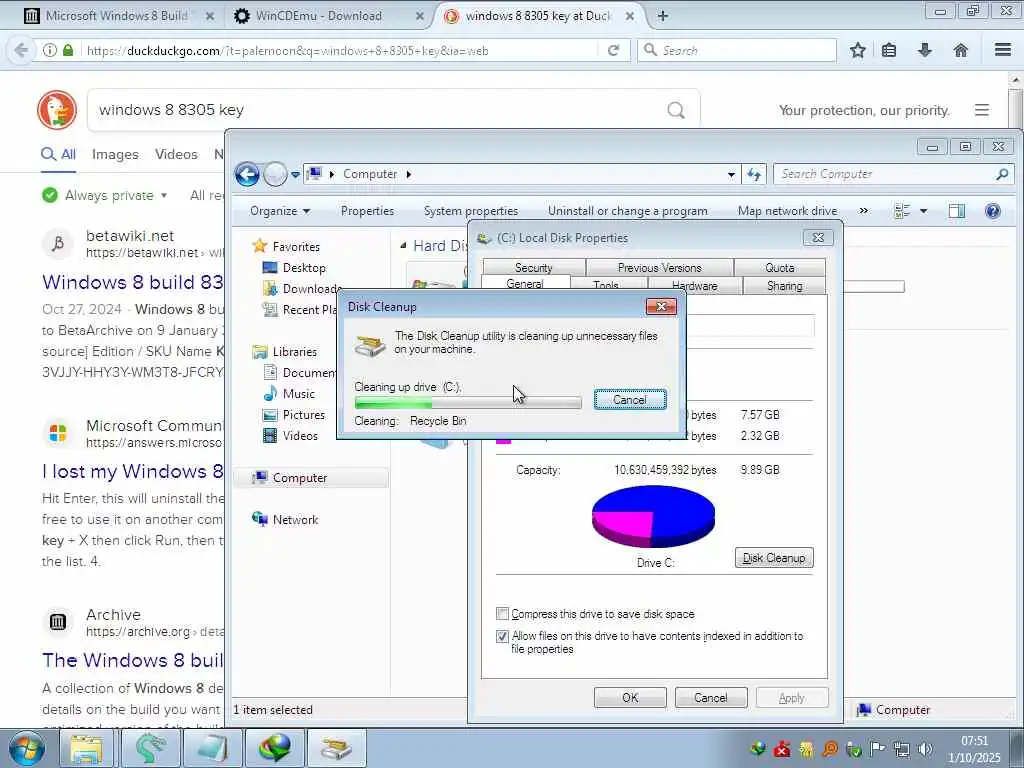Open Explorer address bar history dropdown

731,174
